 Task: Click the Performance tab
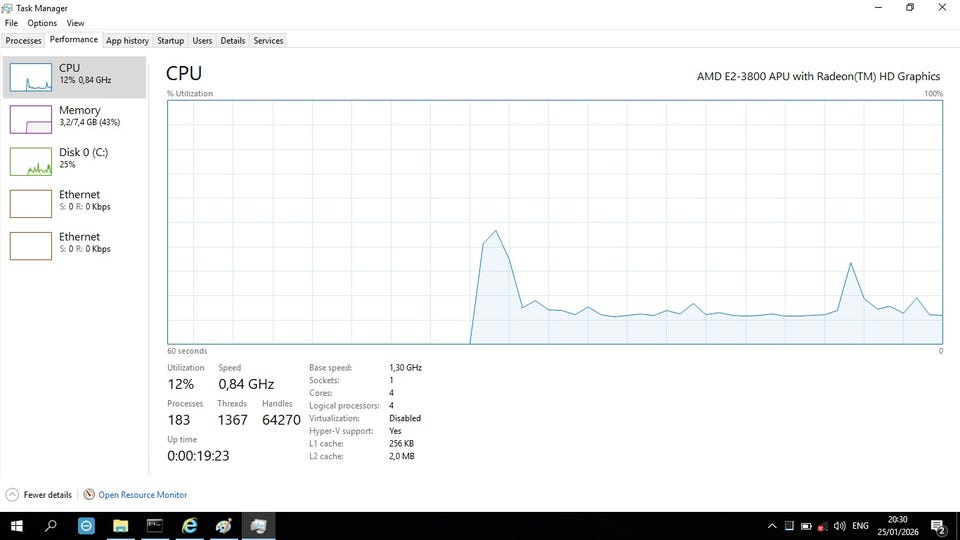click(x=73, y=39)
